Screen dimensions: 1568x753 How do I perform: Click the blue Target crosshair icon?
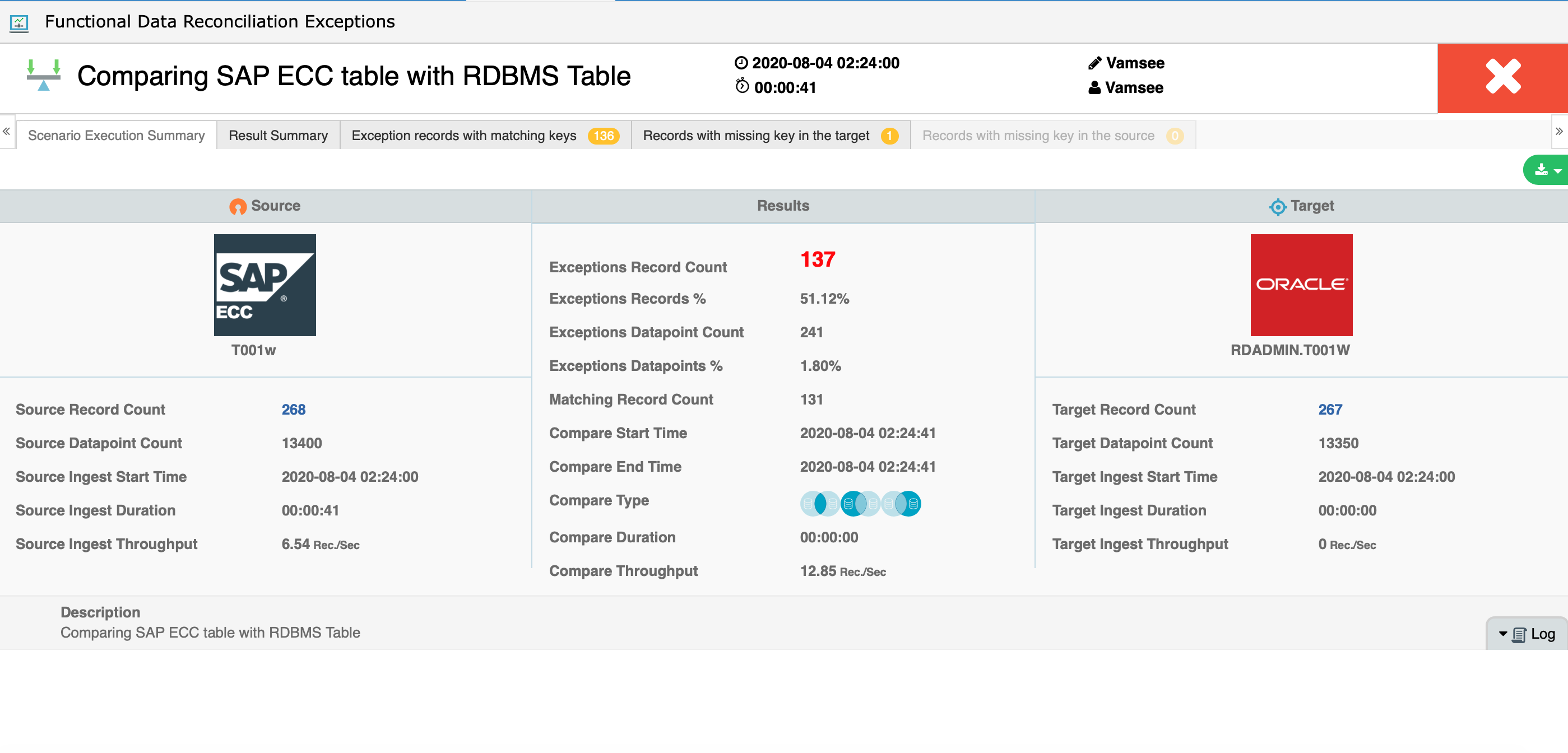point(1277,207)
